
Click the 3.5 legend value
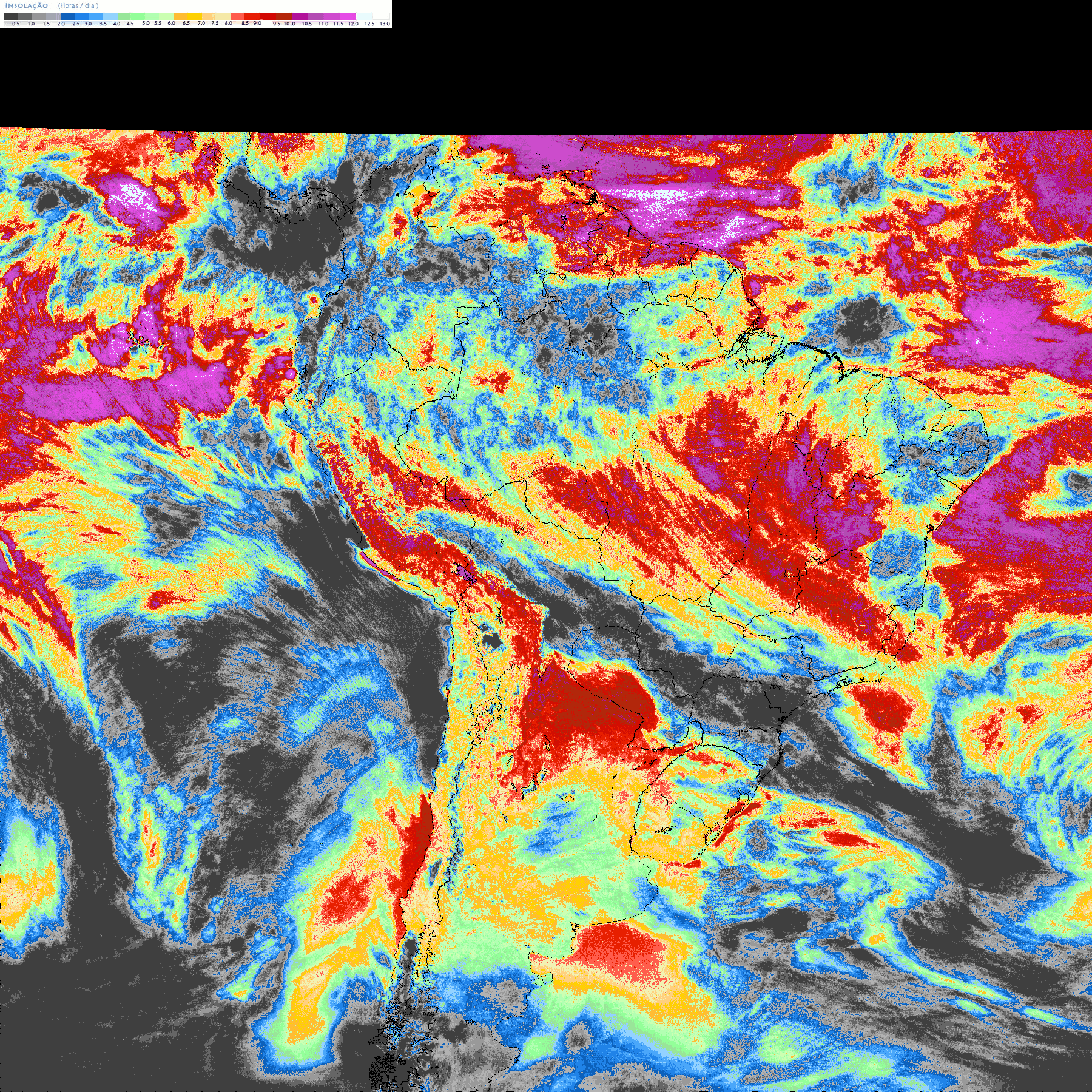click(x=103, y=24)
